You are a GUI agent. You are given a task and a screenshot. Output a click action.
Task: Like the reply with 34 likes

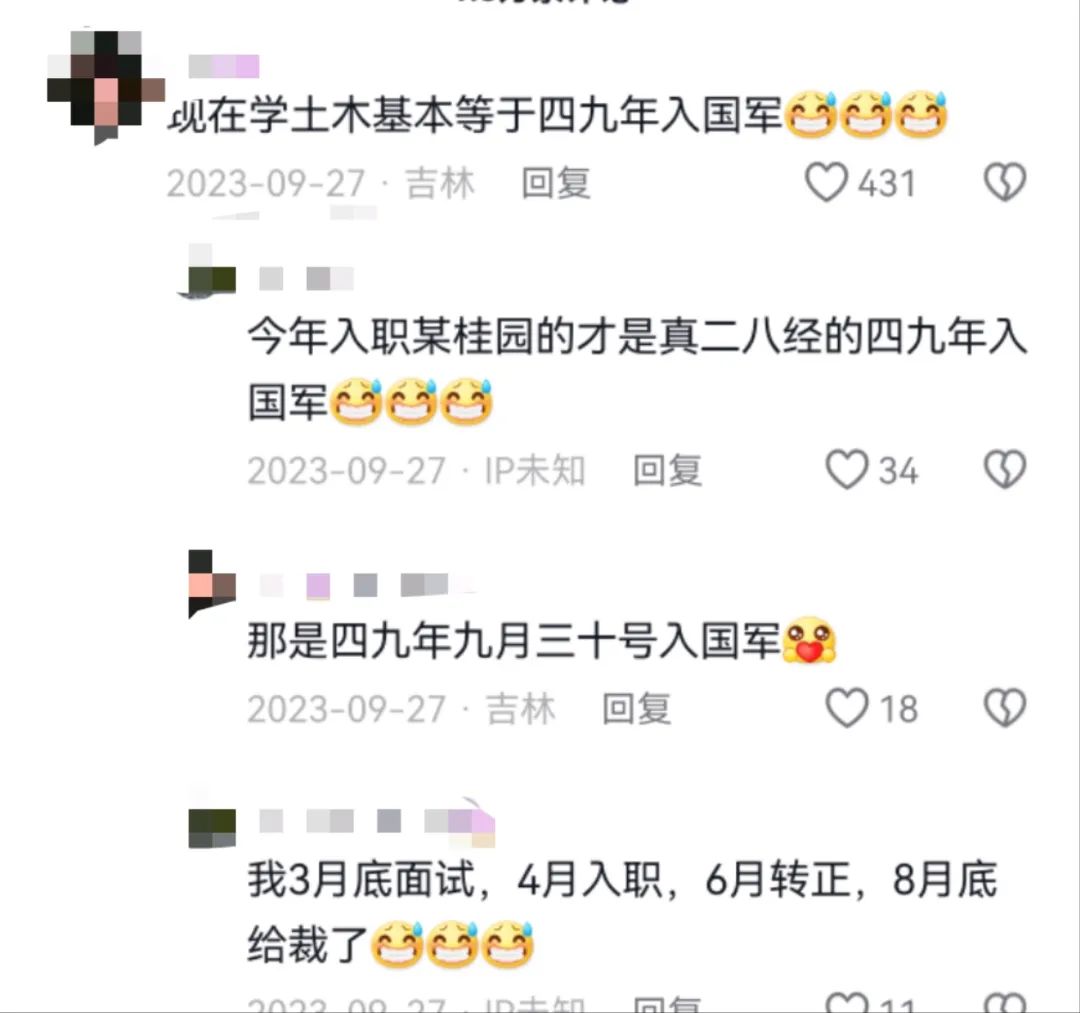tap(847, 470)
